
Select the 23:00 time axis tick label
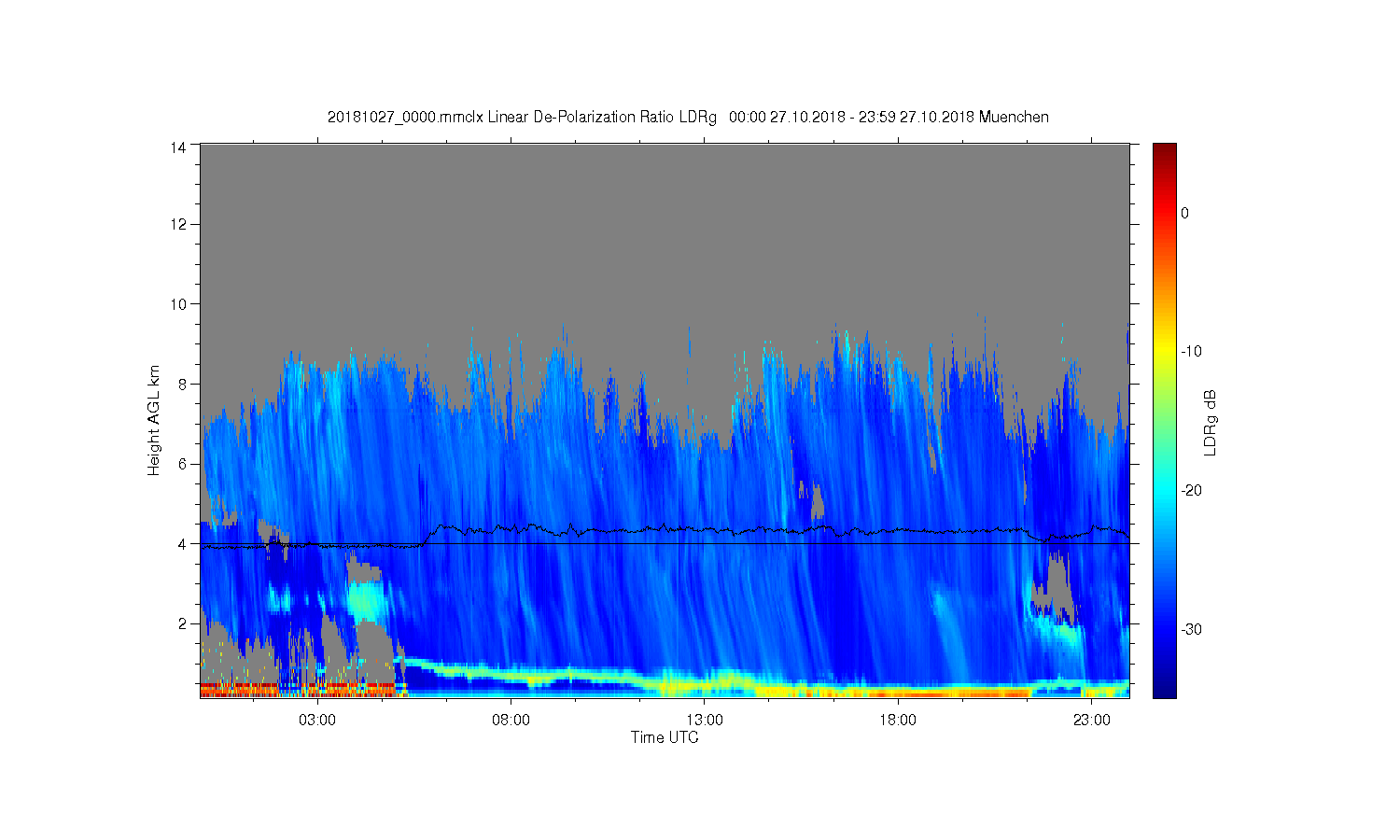pos(1091,721)
